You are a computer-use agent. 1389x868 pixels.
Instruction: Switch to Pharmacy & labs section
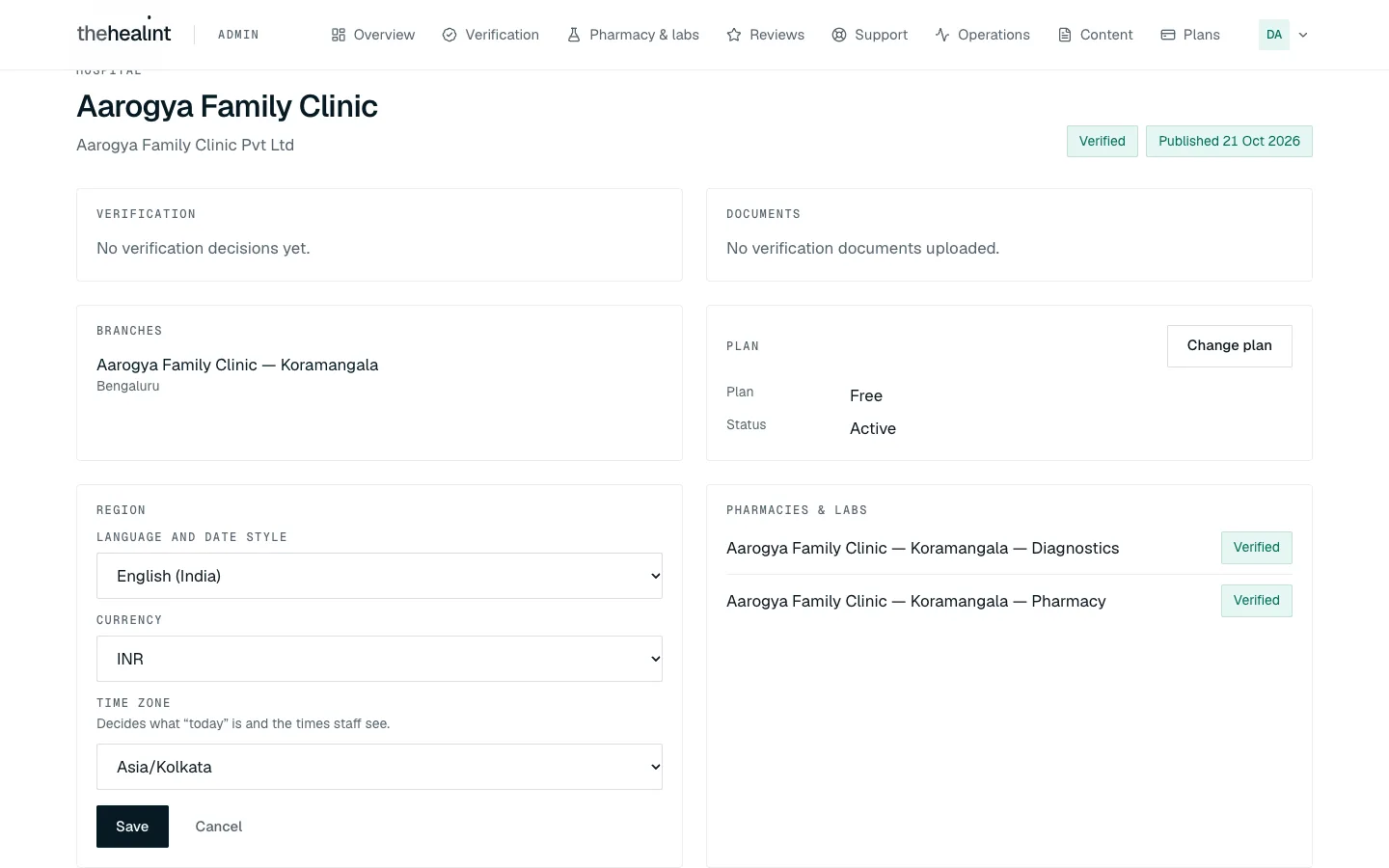(x=634, y=35)
